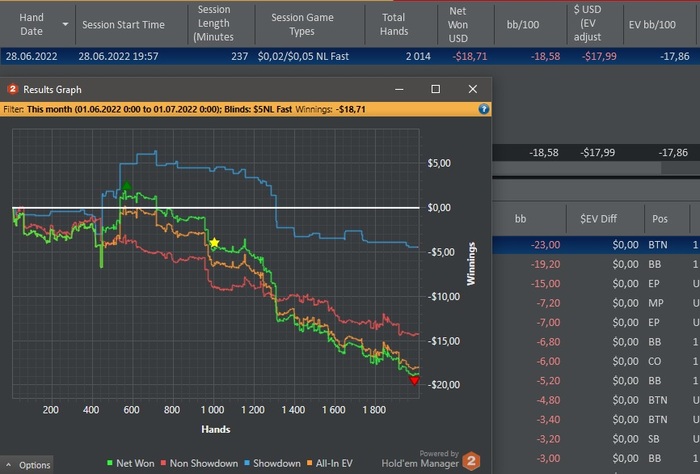Close the Results Graph window
Viewport: 700px width, 474px height.
(473, 89)
